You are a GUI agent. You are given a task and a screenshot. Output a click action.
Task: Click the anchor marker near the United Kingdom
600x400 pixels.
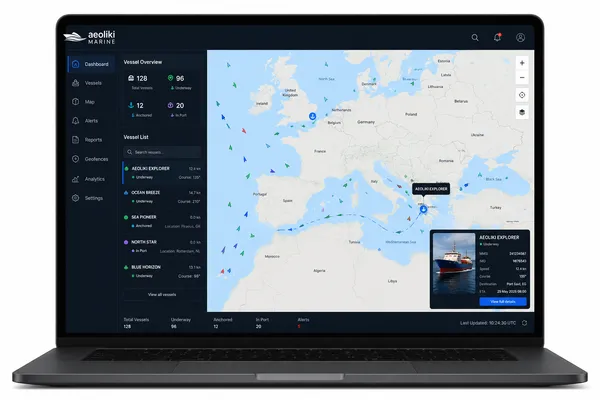pyautogui.click(x=313, y=116)
